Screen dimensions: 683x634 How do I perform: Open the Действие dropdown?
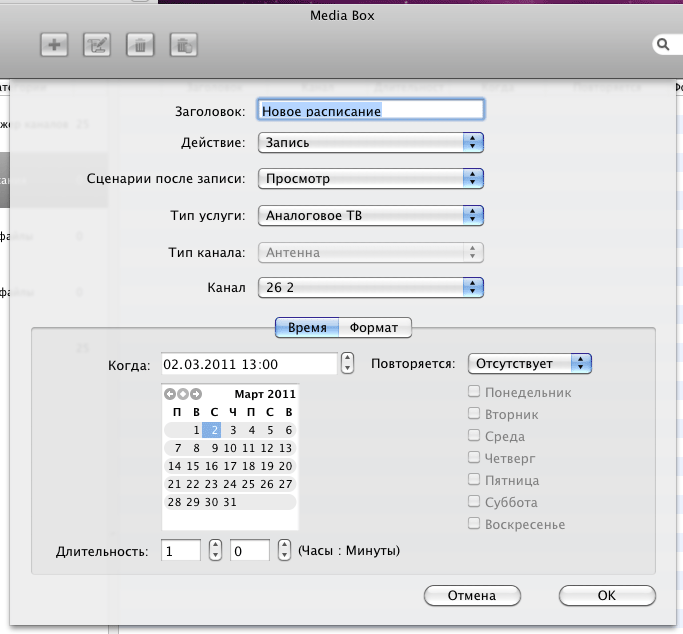coord(371,142)
